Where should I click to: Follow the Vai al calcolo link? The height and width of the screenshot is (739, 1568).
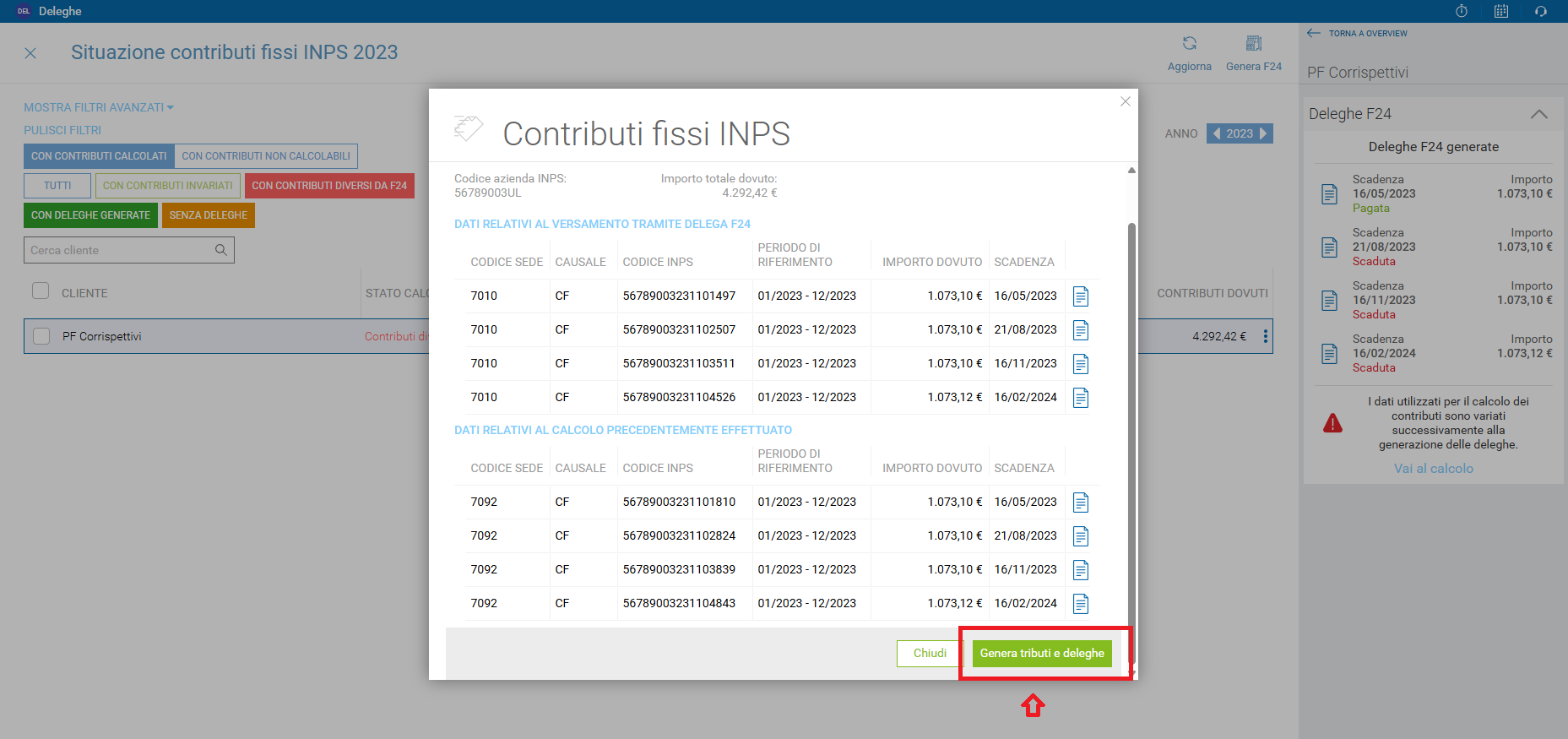point(1434,469)
